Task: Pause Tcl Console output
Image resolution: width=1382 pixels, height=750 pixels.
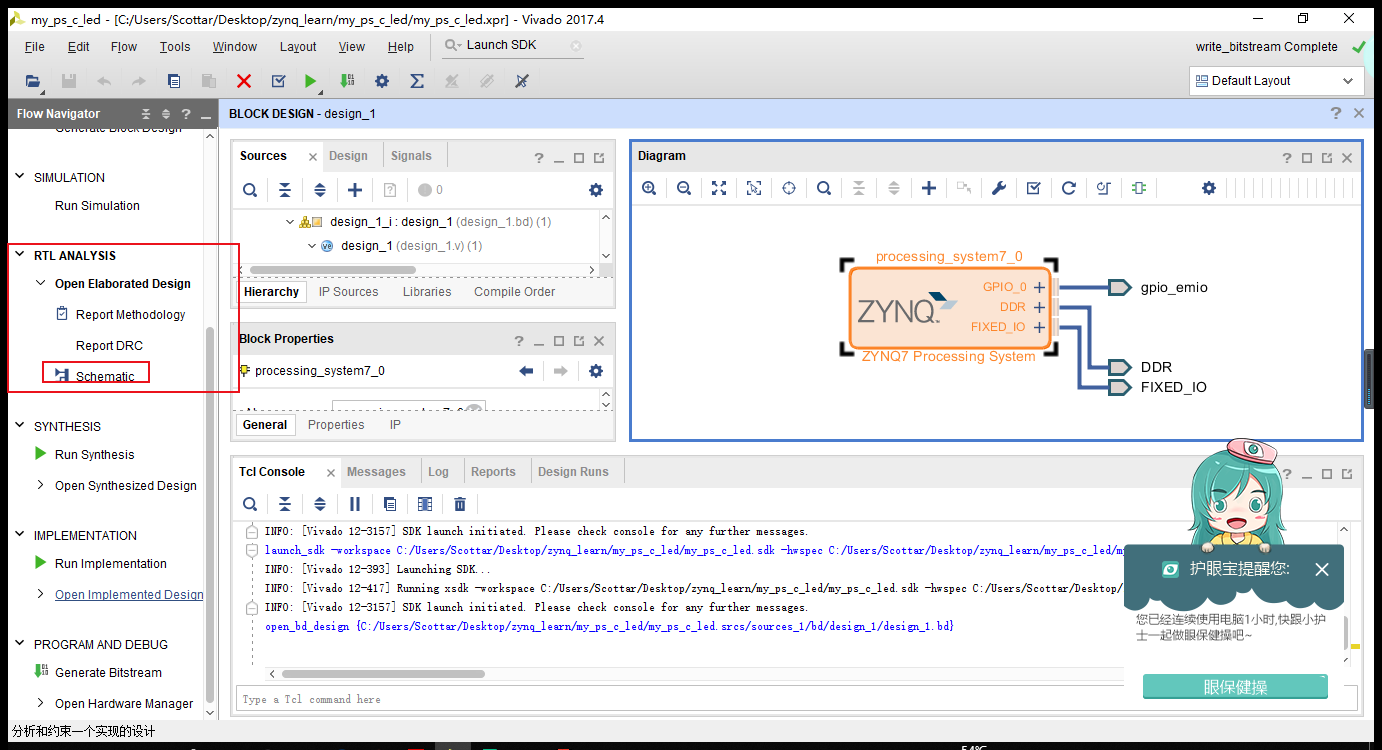Action: click(355, 504)
